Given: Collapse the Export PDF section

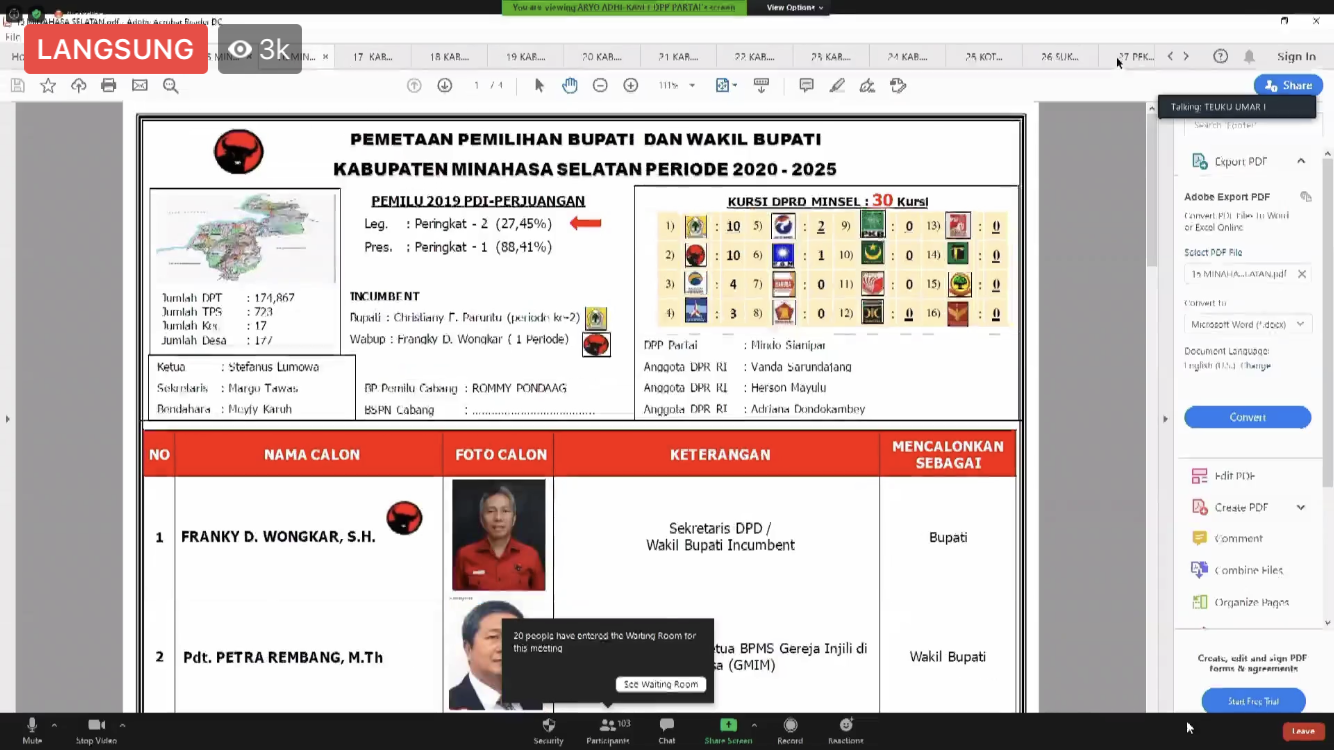Looking at the screenshot, I should [x=1301, y=161].
